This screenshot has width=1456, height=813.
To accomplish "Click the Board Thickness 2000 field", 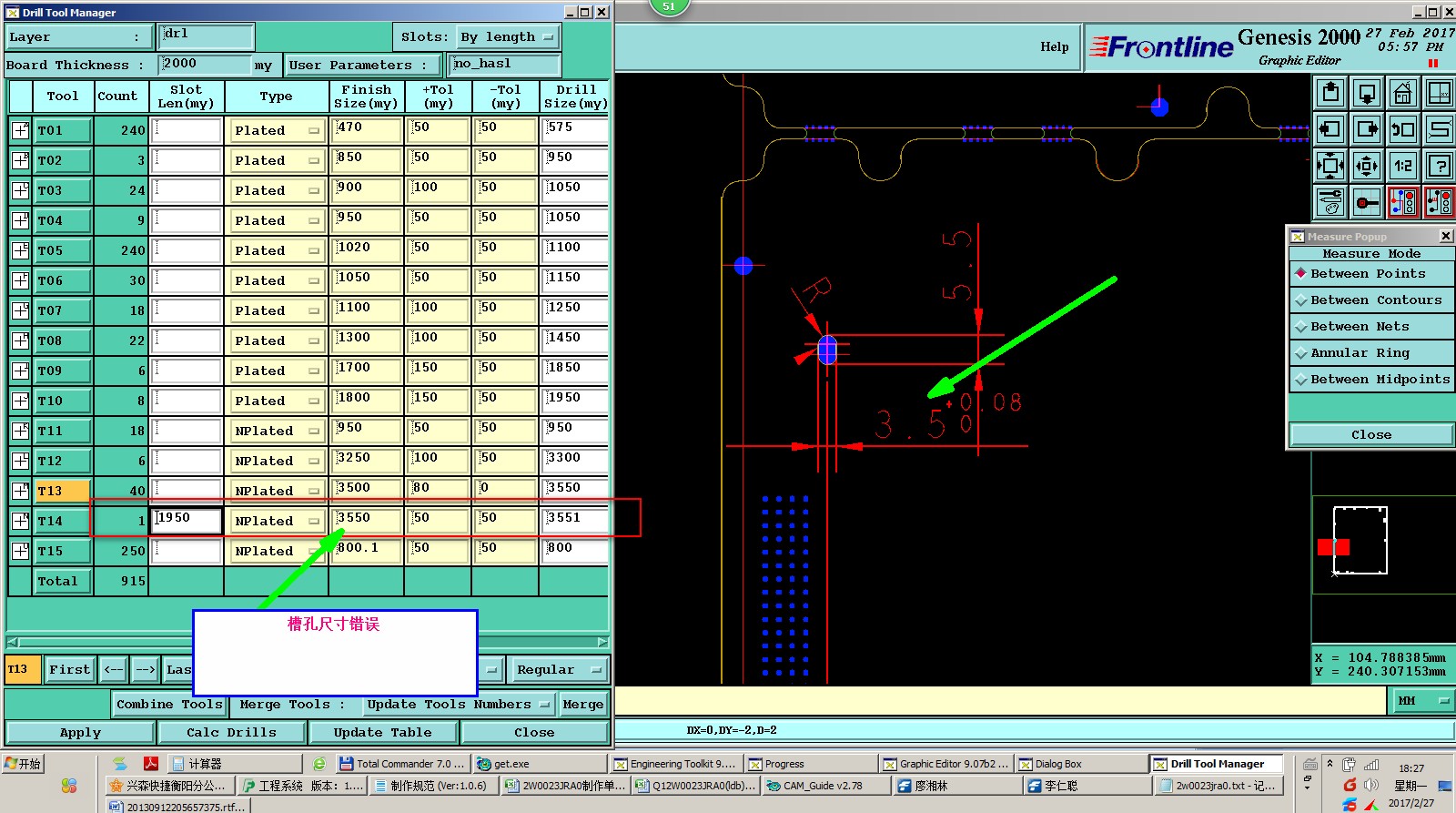I will 205,65.
